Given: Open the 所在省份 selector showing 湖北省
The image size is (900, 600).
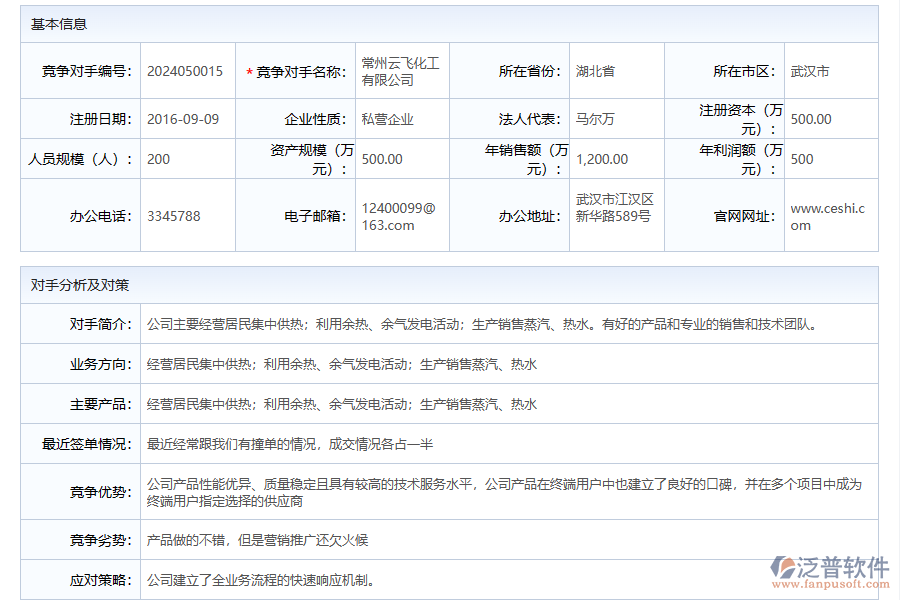Looking at the screenshot, I should tap(616, 71).
